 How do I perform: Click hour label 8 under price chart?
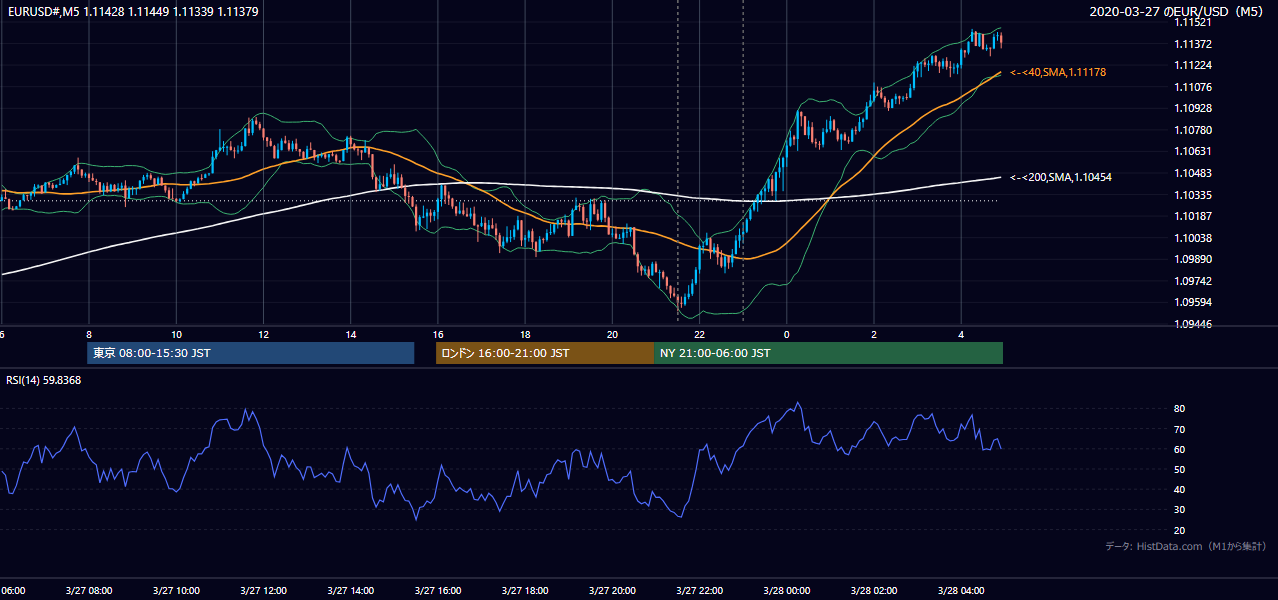point(89,334)
